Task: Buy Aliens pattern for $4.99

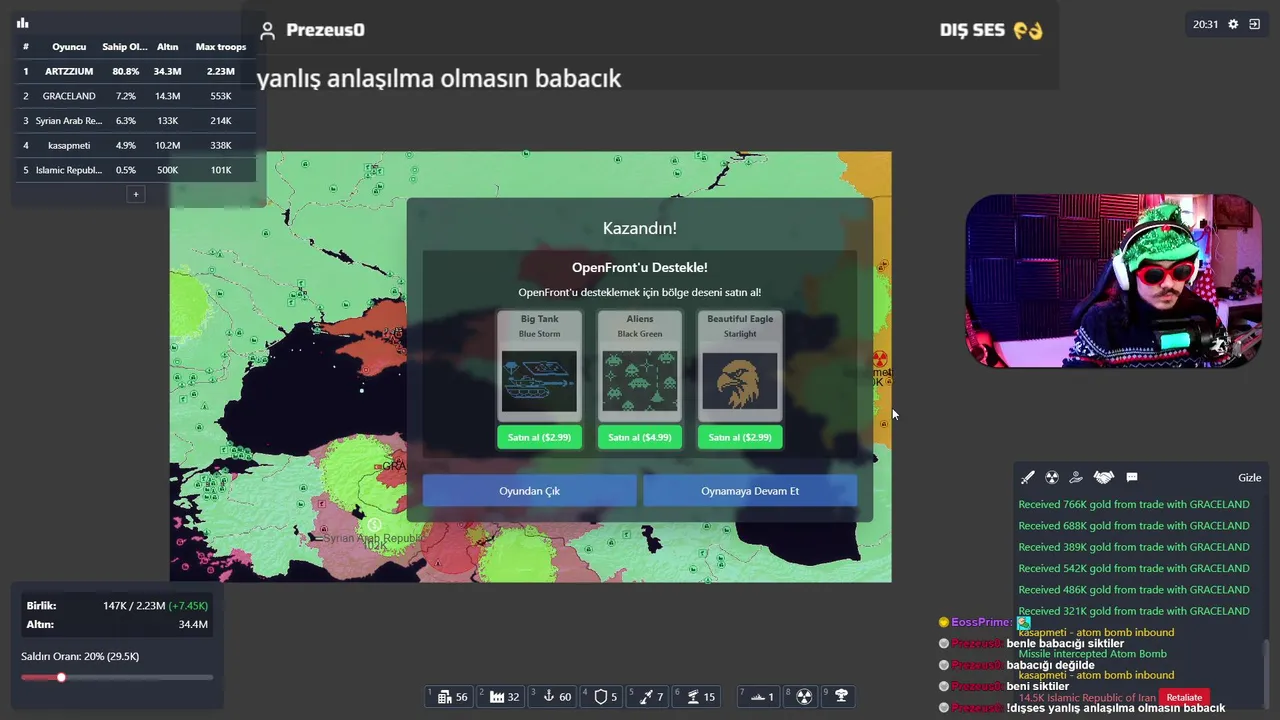Action: coord(639,437)
